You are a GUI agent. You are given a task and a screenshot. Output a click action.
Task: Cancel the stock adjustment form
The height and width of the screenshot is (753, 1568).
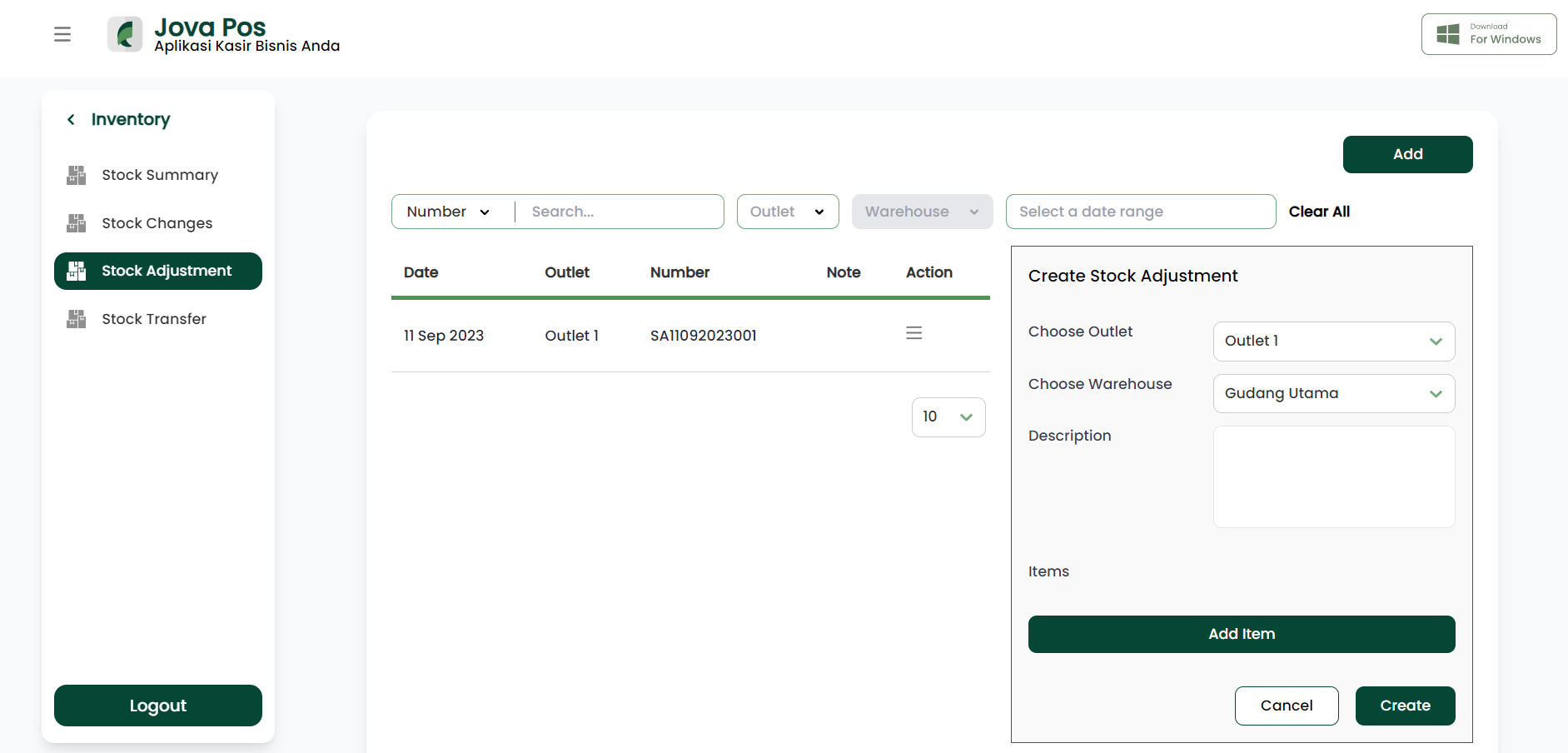click(1287, 706)
